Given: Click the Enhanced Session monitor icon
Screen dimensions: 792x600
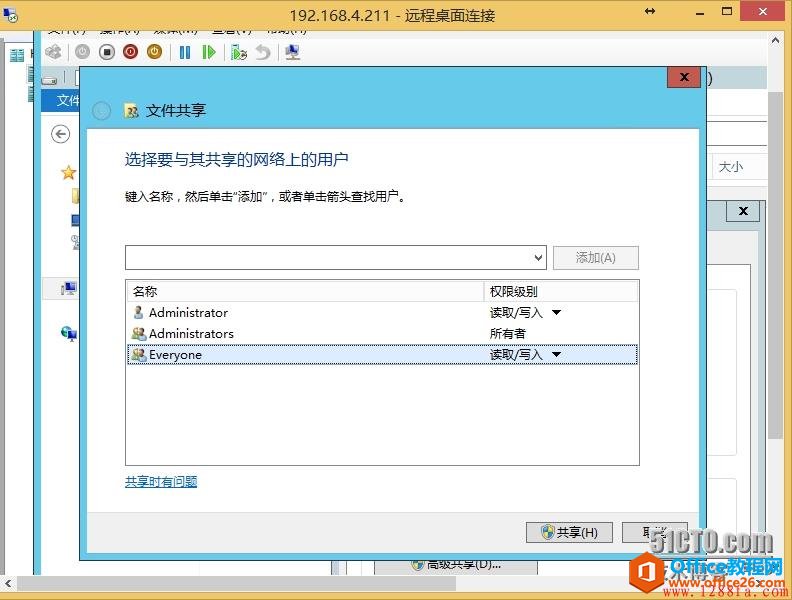Looking at the screenshot, I should (292, 52).
